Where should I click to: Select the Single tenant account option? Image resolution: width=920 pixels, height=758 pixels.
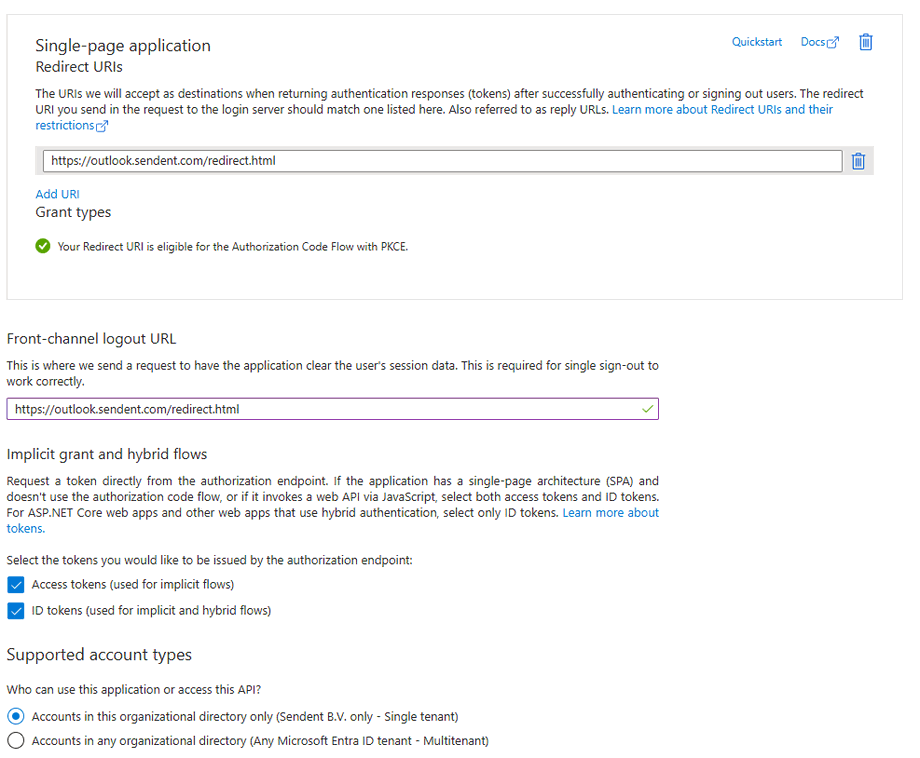(16, 717)
